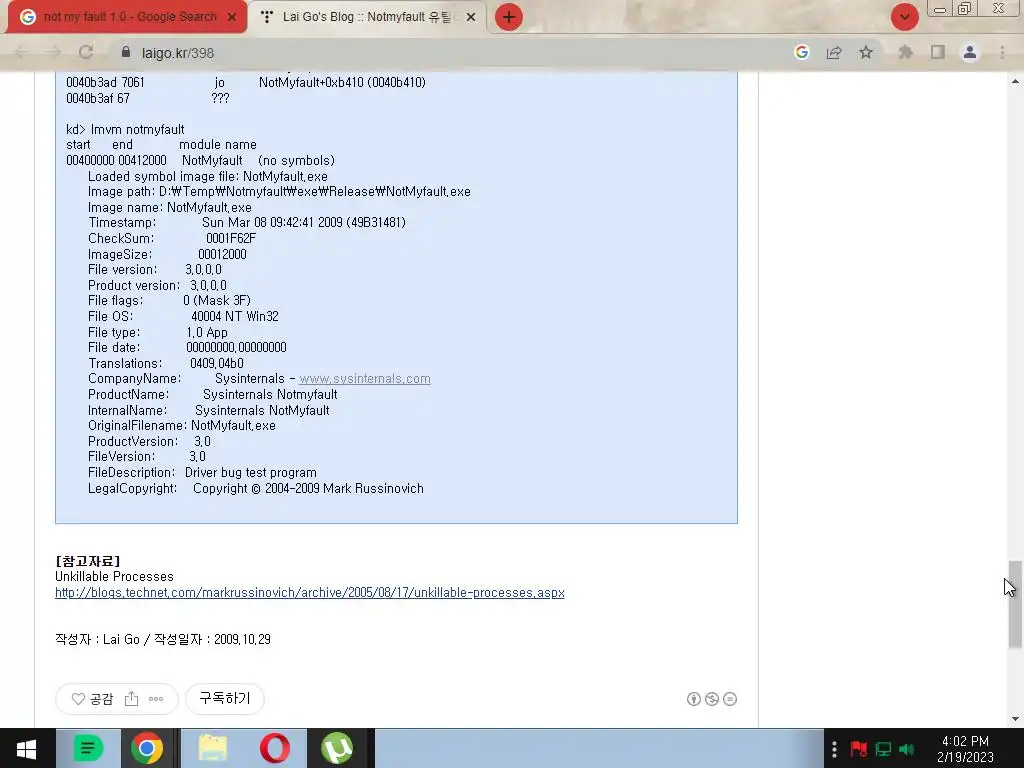Click the Google icon in address bar

pos(802,52)
